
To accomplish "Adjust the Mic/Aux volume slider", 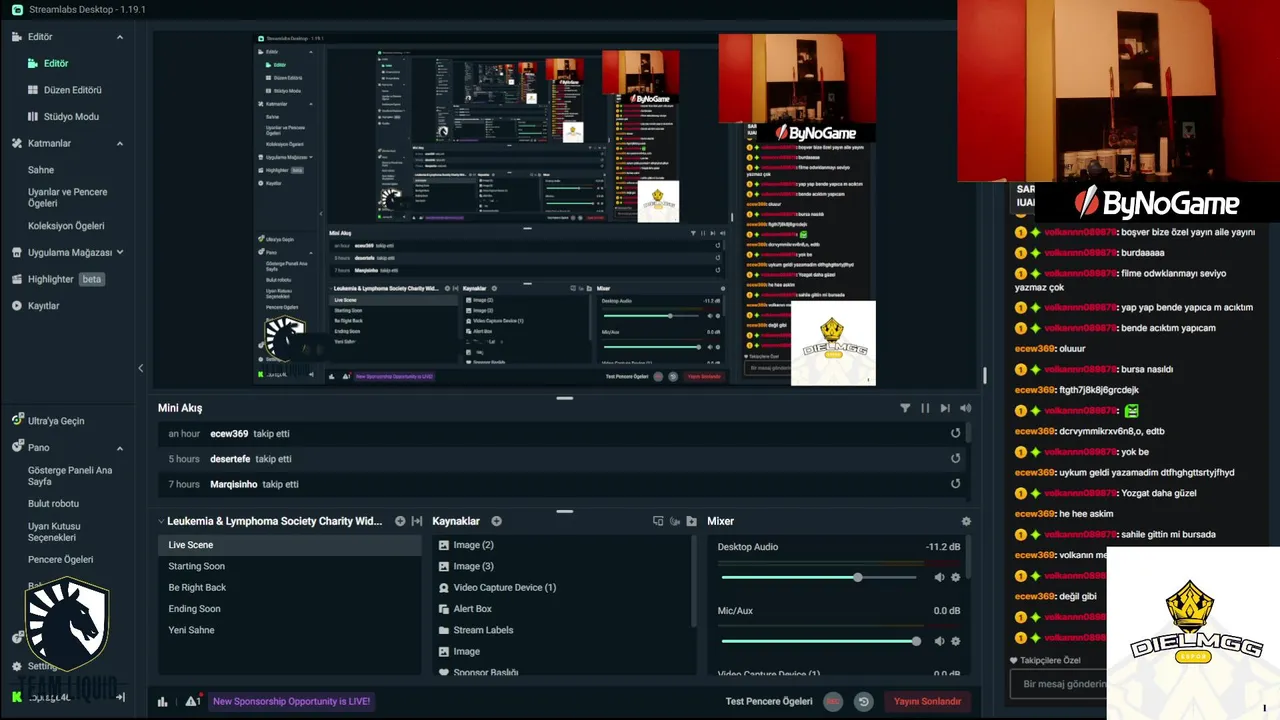I will click(819, 641).
